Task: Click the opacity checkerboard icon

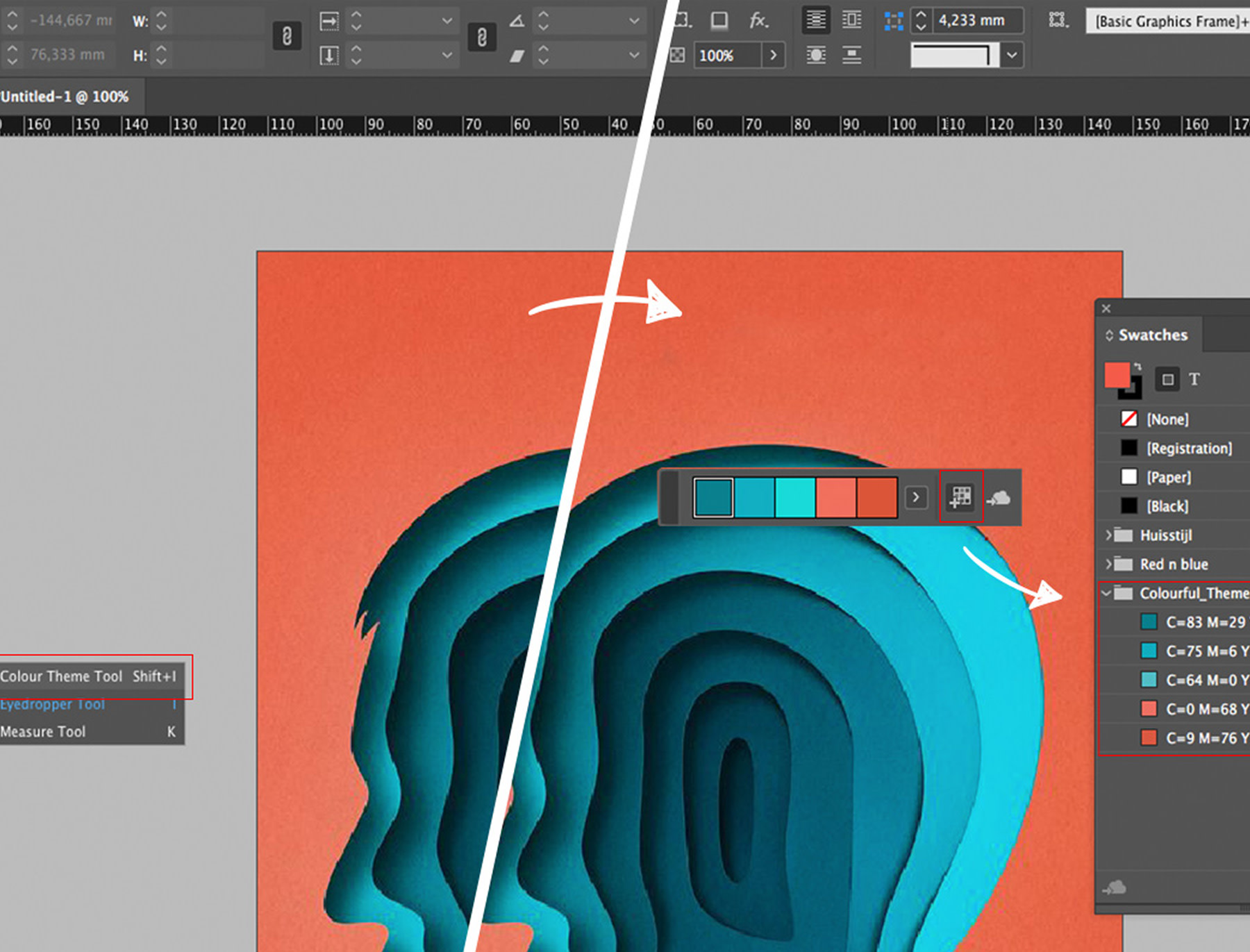Action: 678,55
